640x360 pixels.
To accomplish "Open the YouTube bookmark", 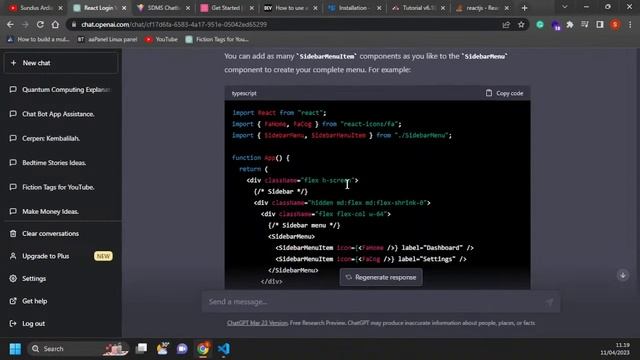I will (162, 39).
